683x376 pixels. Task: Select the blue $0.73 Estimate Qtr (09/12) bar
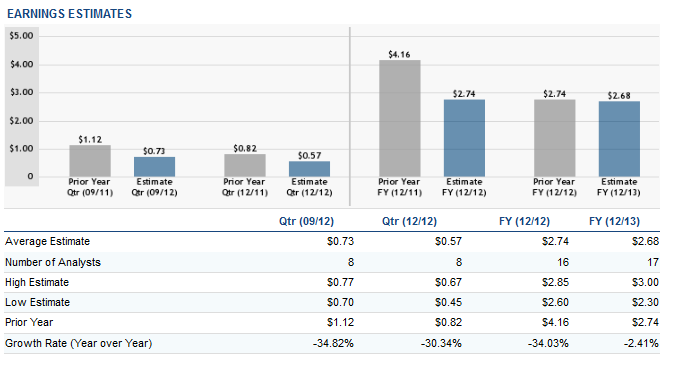155,166
